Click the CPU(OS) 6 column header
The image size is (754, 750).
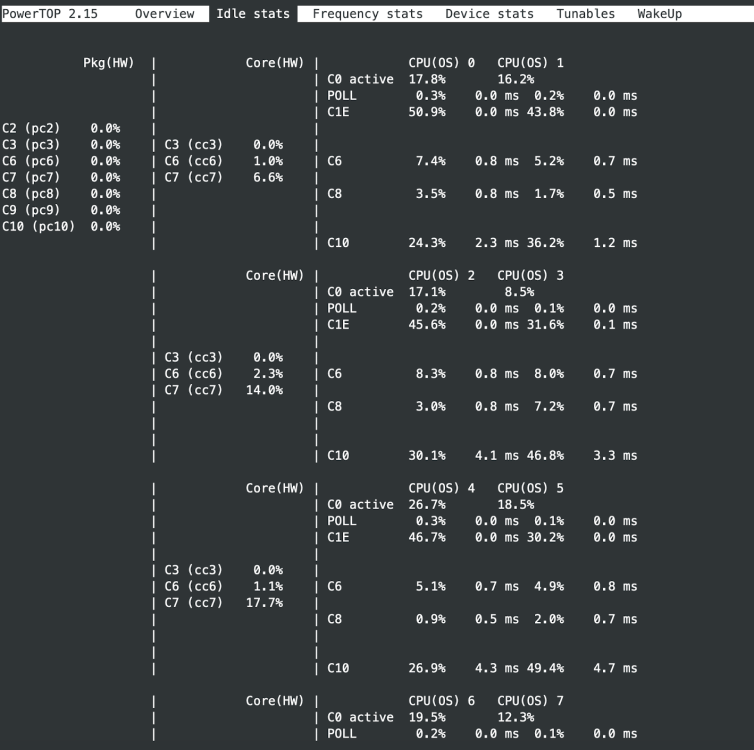(441, 700)
